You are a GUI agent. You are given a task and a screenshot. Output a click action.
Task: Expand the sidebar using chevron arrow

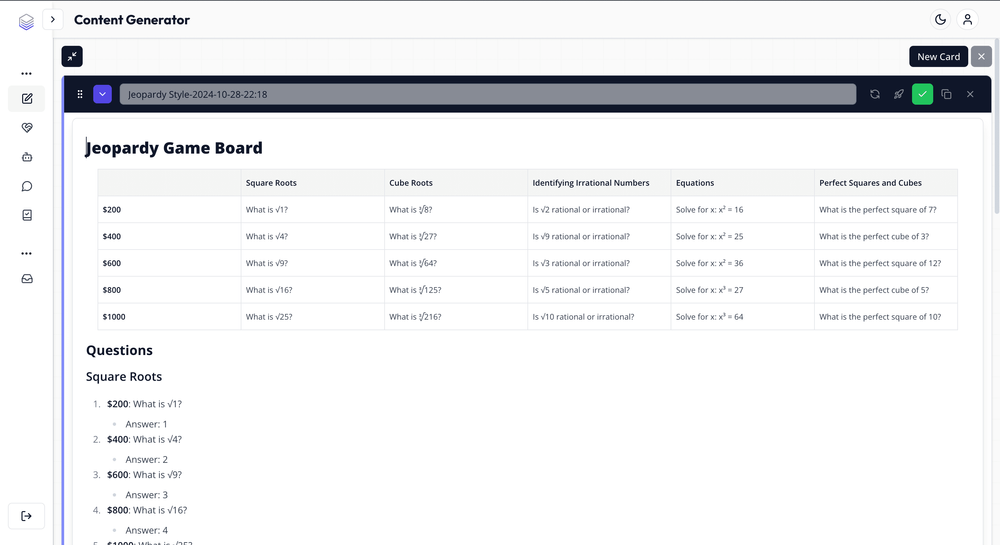53,19
